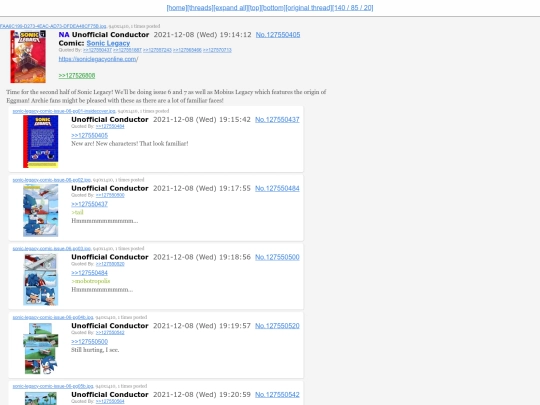Open the blue inside cover thumbnail
This screenshot has height=405, width=540.
(41, 142)
